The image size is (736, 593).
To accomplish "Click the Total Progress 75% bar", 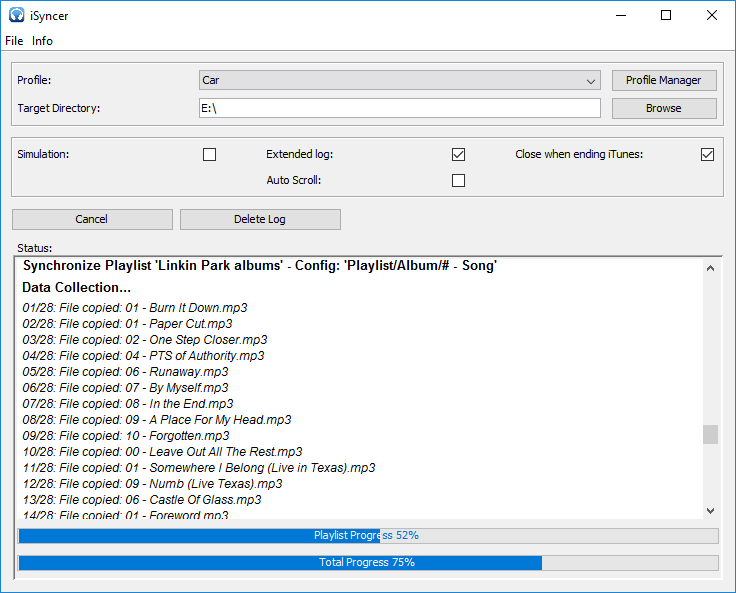I will click(368, 562).
